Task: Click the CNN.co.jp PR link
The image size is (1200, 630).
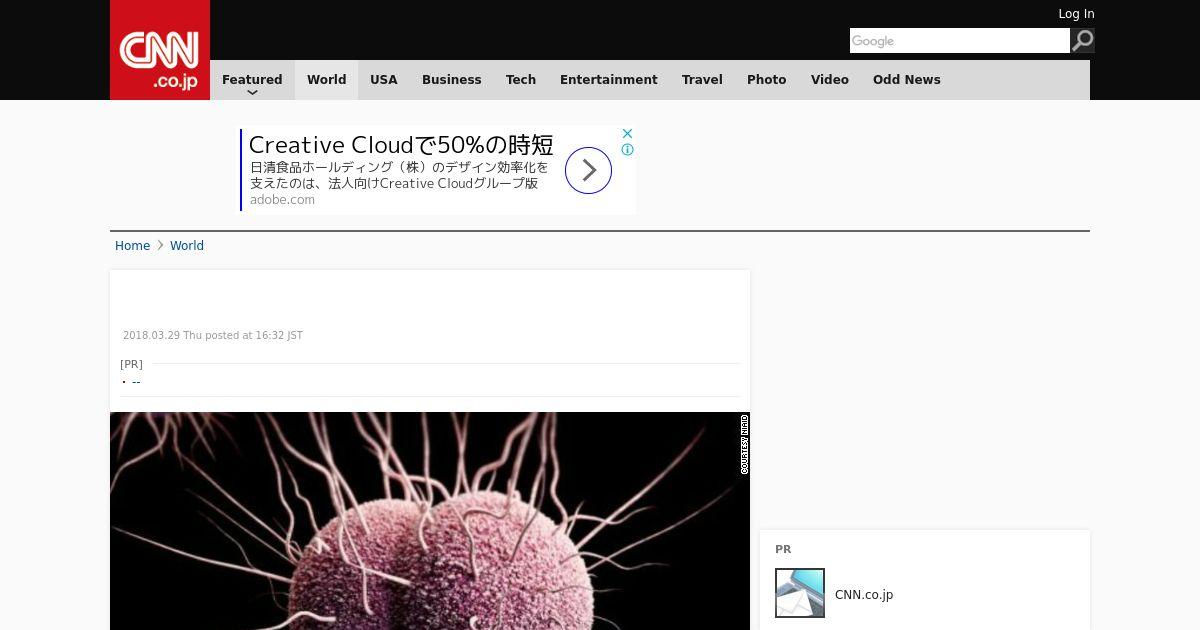Action: [864, 594]
